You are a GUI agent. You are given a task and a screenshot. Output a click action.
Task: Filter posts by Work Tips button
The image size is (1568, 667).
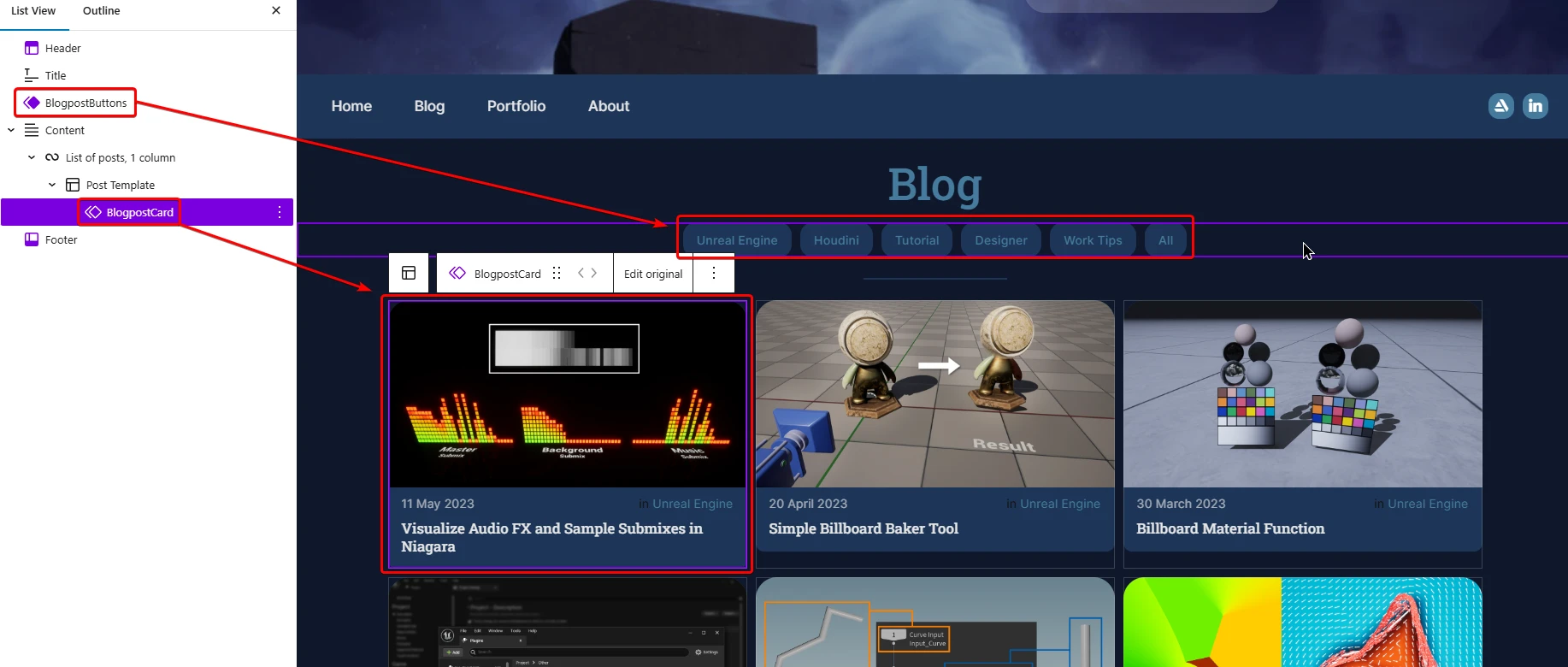1093,240
